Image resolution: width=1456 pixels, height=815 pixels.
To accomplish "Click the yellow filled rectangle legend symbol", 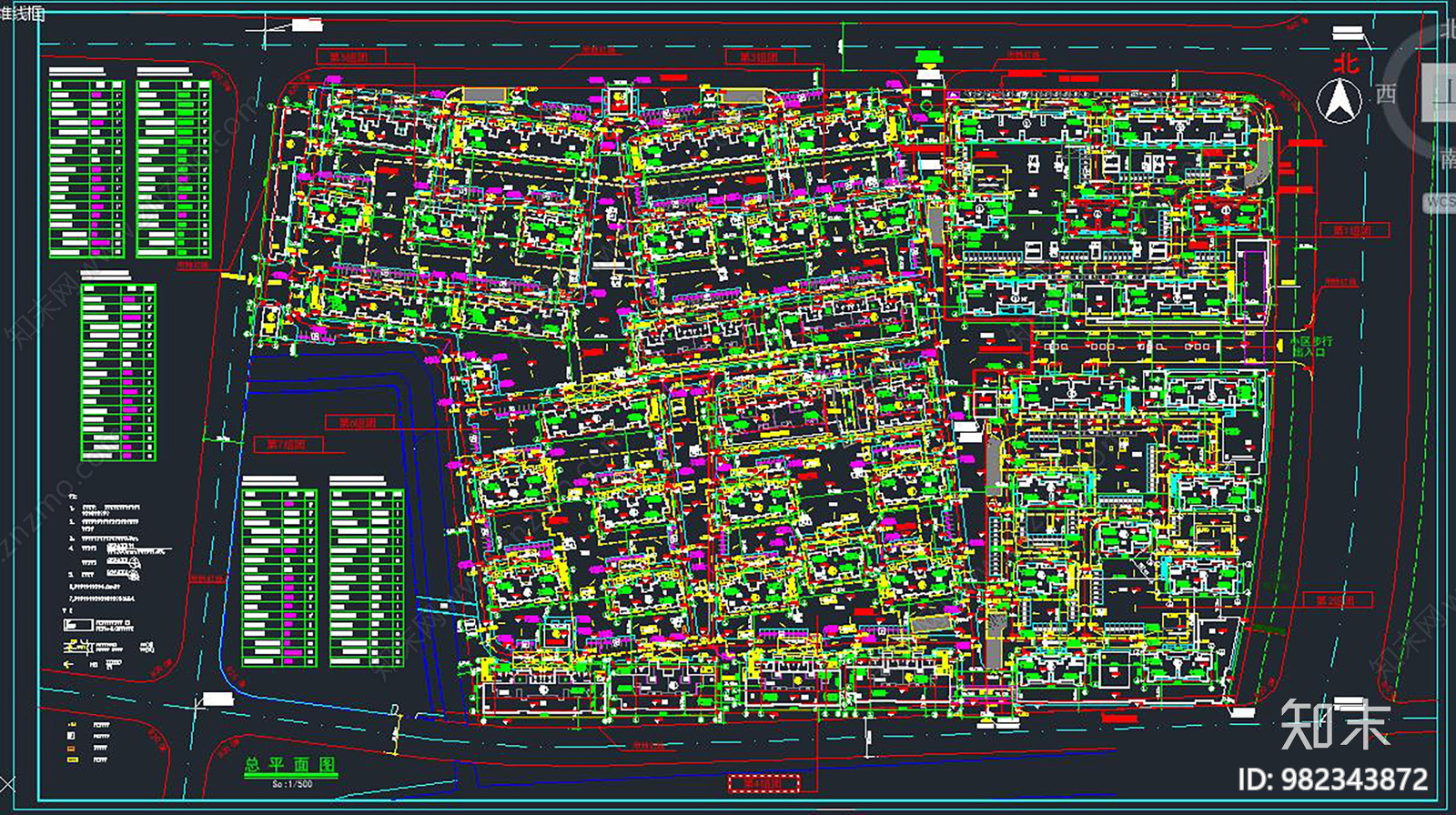I will point(72,759).
